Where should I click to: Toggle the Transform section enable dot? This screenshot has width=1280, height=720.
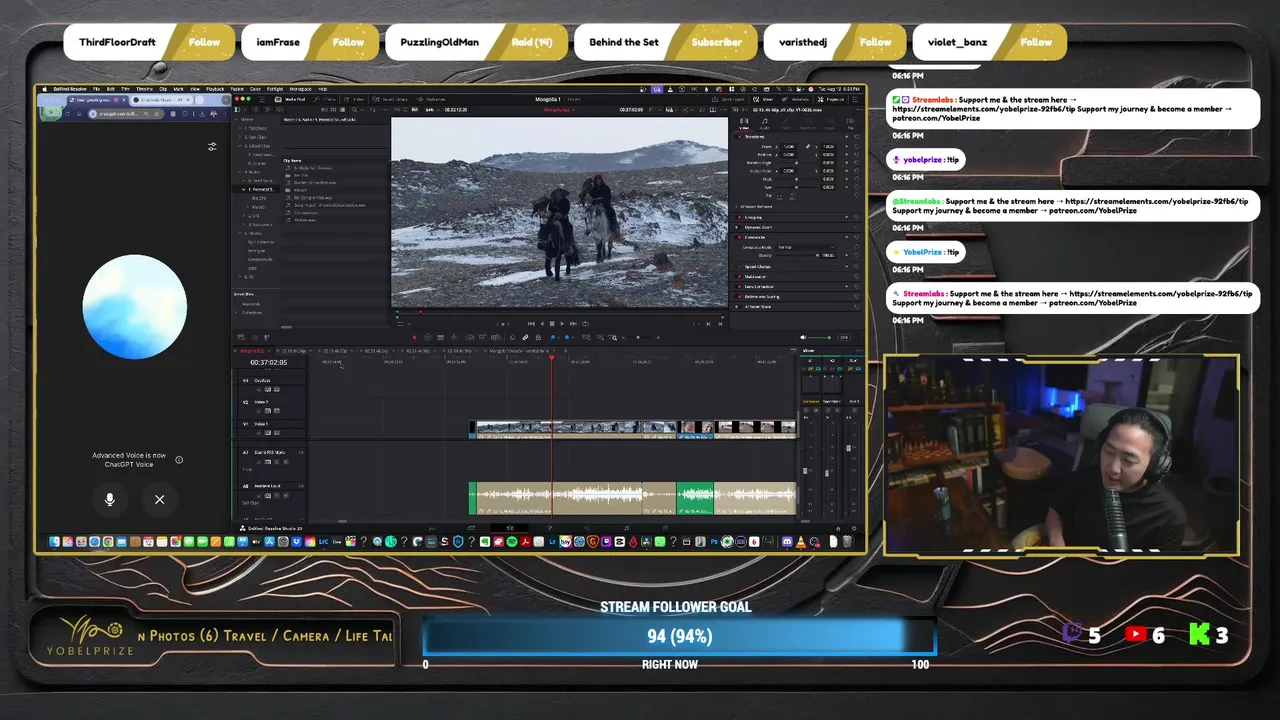point(740,137)
